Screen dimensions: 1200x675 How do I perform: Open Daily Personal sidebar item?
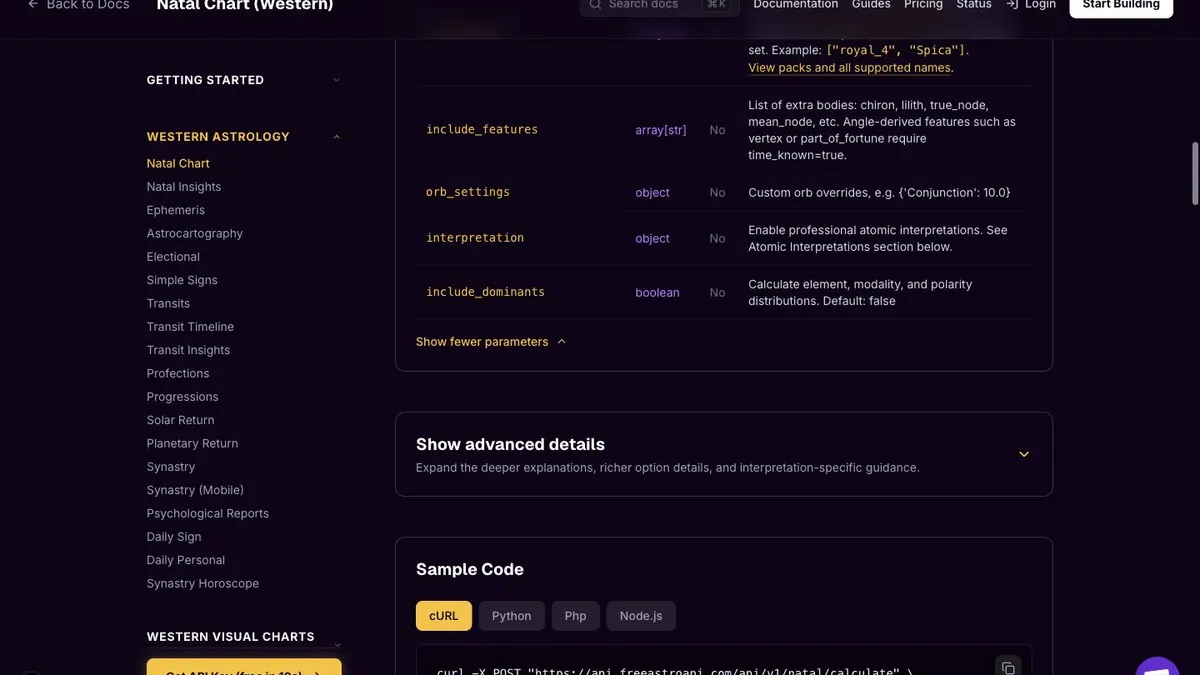tap(186, 560)
